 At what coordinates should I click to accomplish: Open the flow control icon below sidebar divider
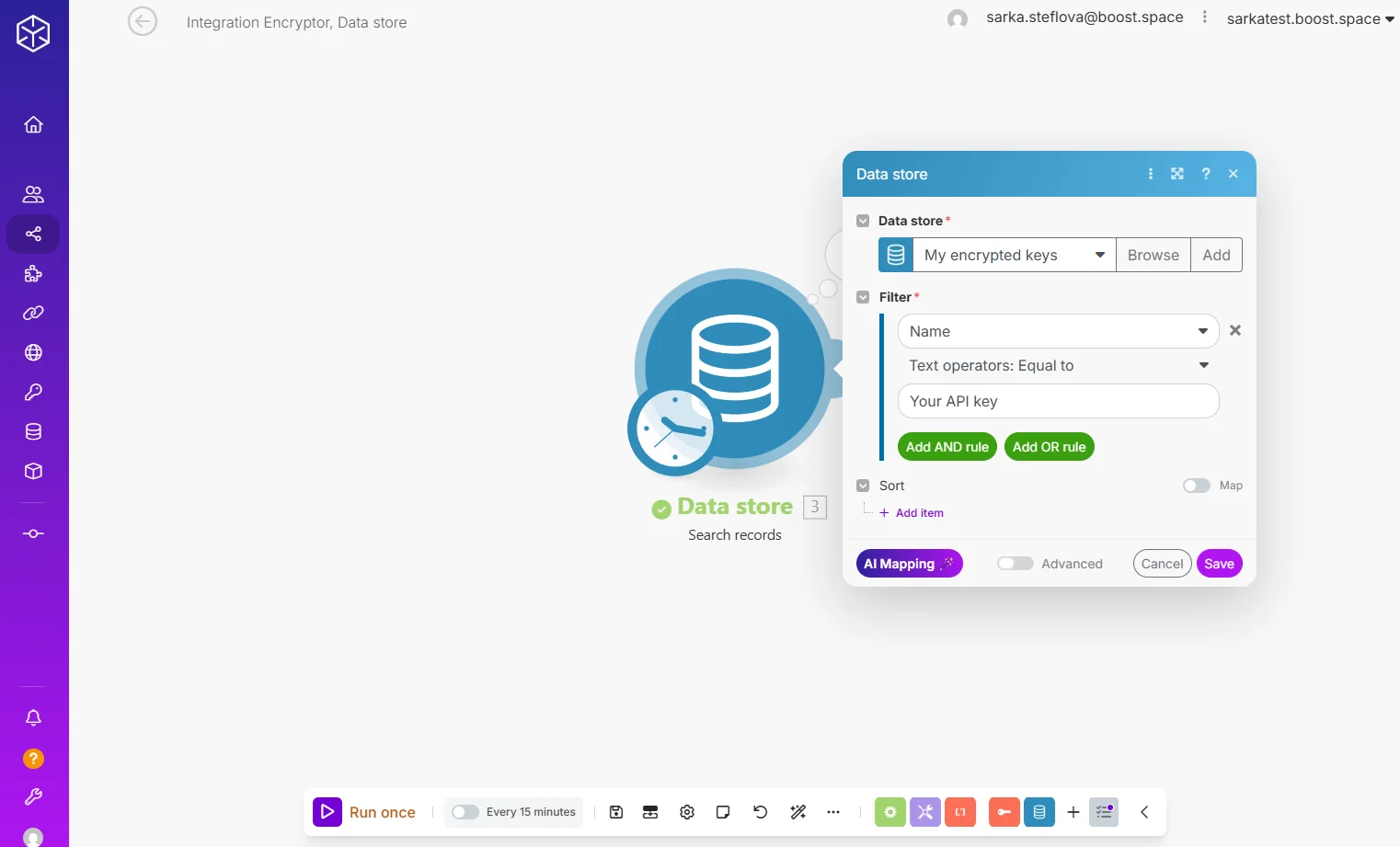(33, 533)
